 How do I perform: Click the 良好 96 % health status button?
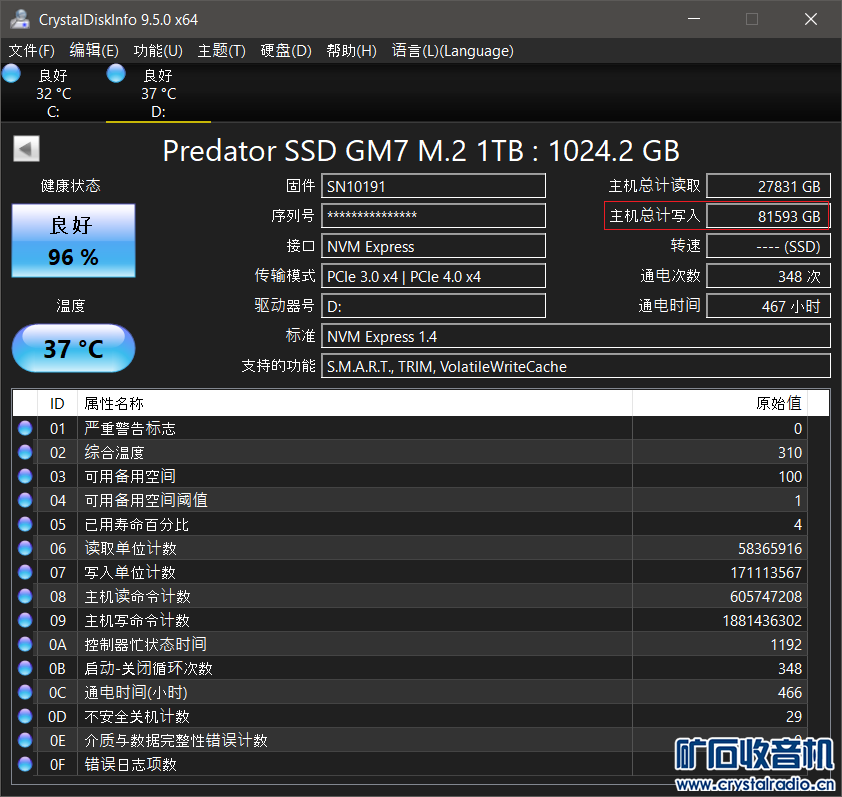coord(73,241)
